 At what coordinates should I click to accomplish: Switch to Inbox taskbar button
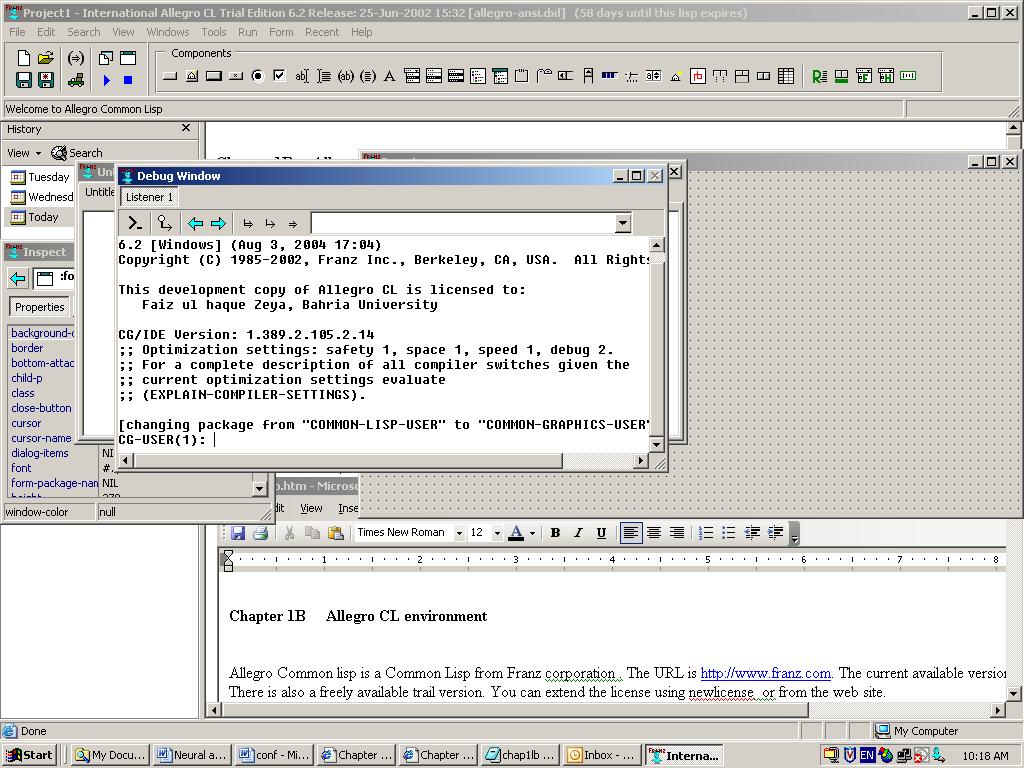[602, 755]
